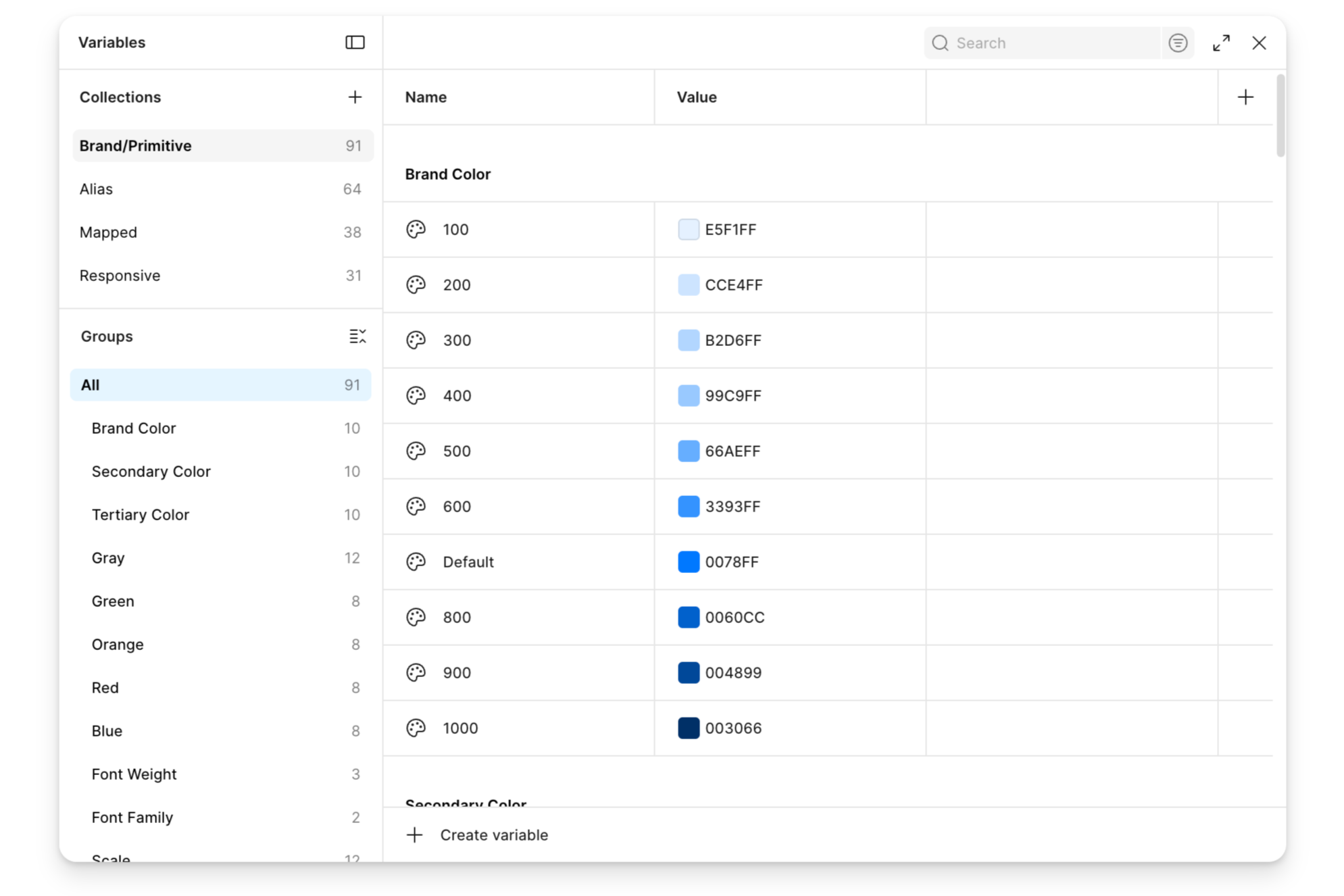This screenshot has height=896, width=1344.
Task: Open the Mapped collection
Action: pos(222,232)
